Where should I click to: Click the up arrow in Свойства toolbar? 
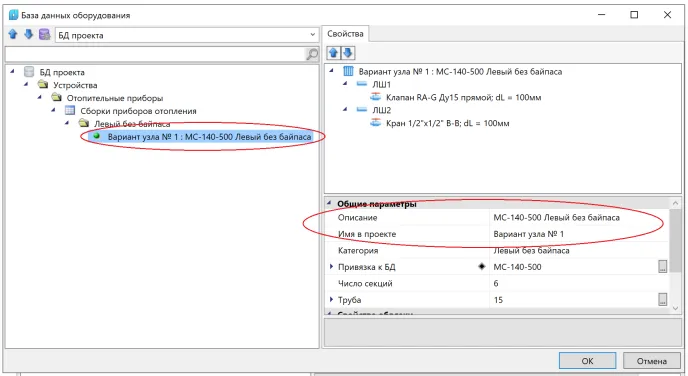coord(333,53)
